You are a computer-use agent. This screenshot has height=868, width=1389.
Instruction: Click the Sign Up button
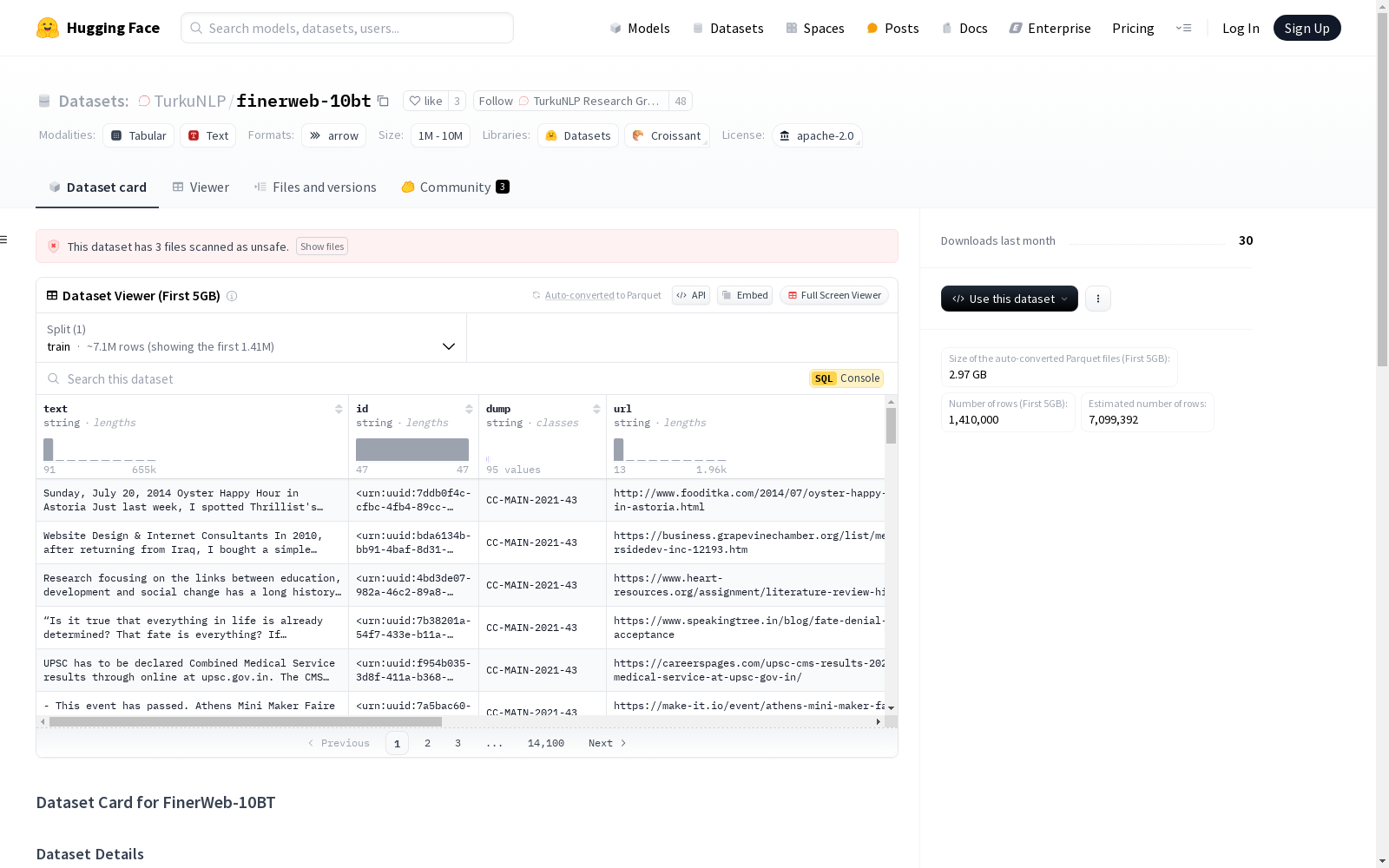coord(1307,28)
